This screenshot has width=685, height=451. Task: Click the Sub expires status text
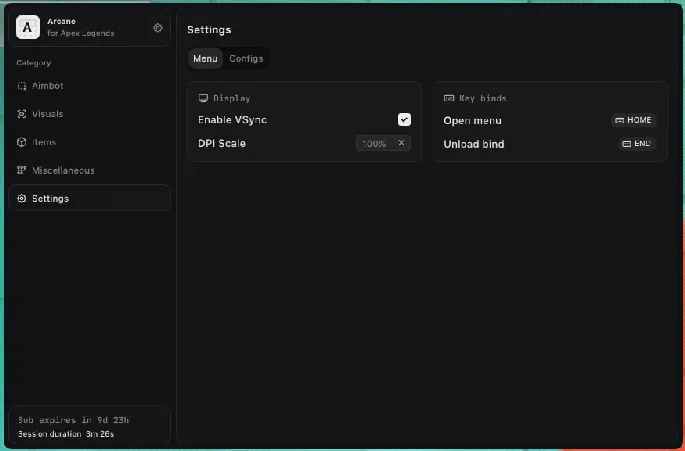pyautogui.click(x=60, y=419)
